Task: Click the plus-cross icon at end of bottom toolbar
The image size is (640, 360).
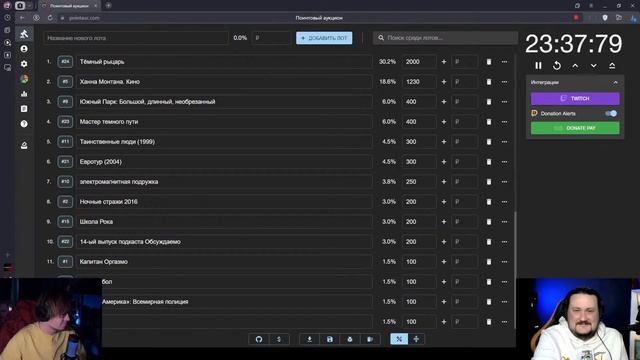Action: [416, 339]
